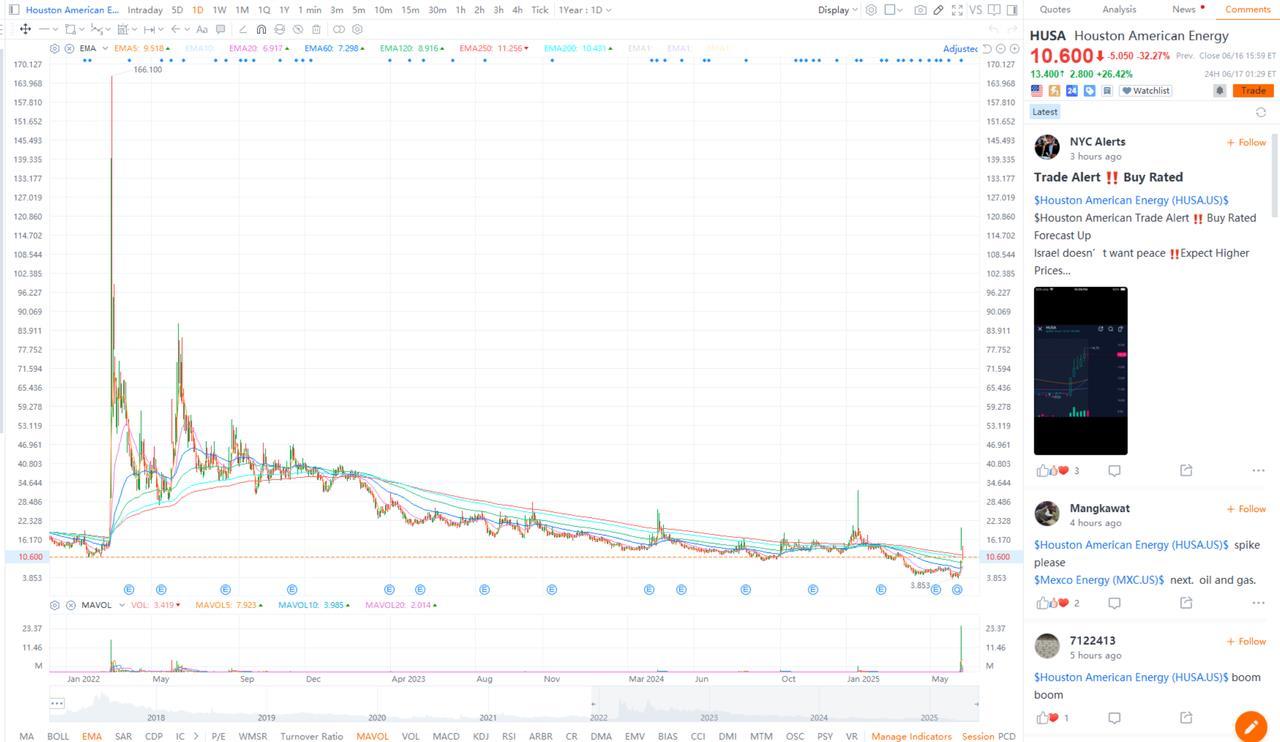Toggle the MAVOL indicator at the bottom
Screen dimensions: 1280x742
pos(372,736)
